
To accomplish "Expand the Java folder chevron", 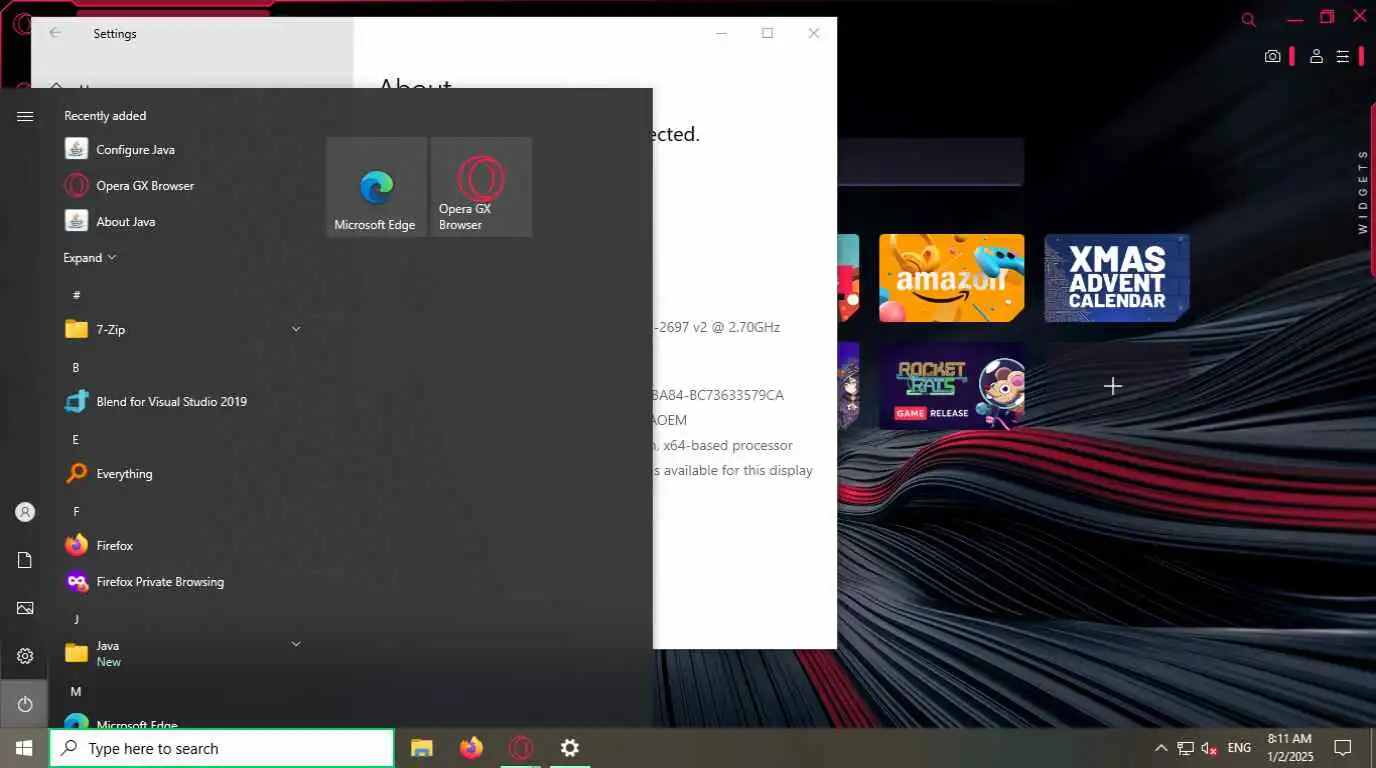I will [x=296, y=644].
